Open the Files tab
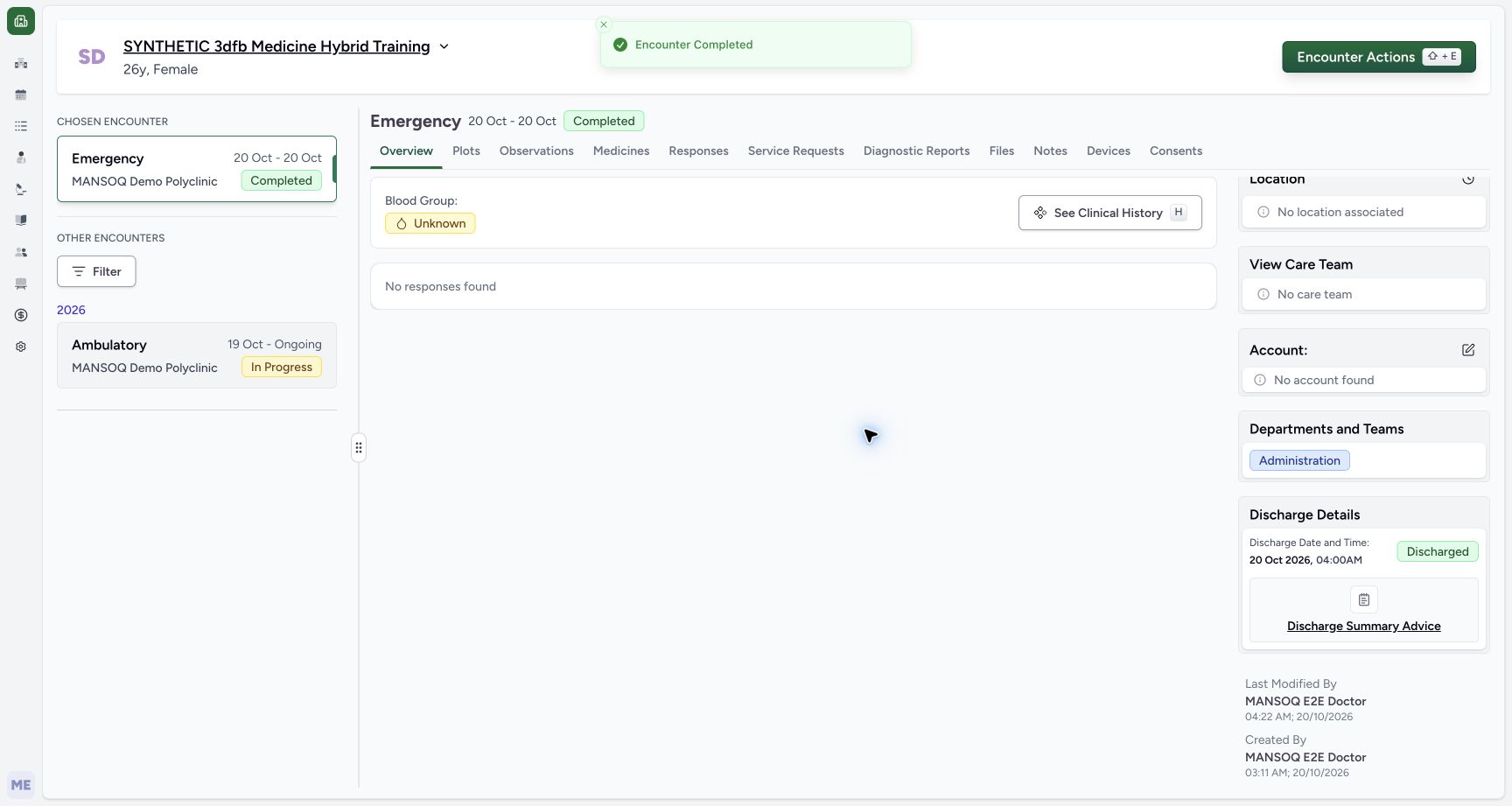 pos(1002,151)
